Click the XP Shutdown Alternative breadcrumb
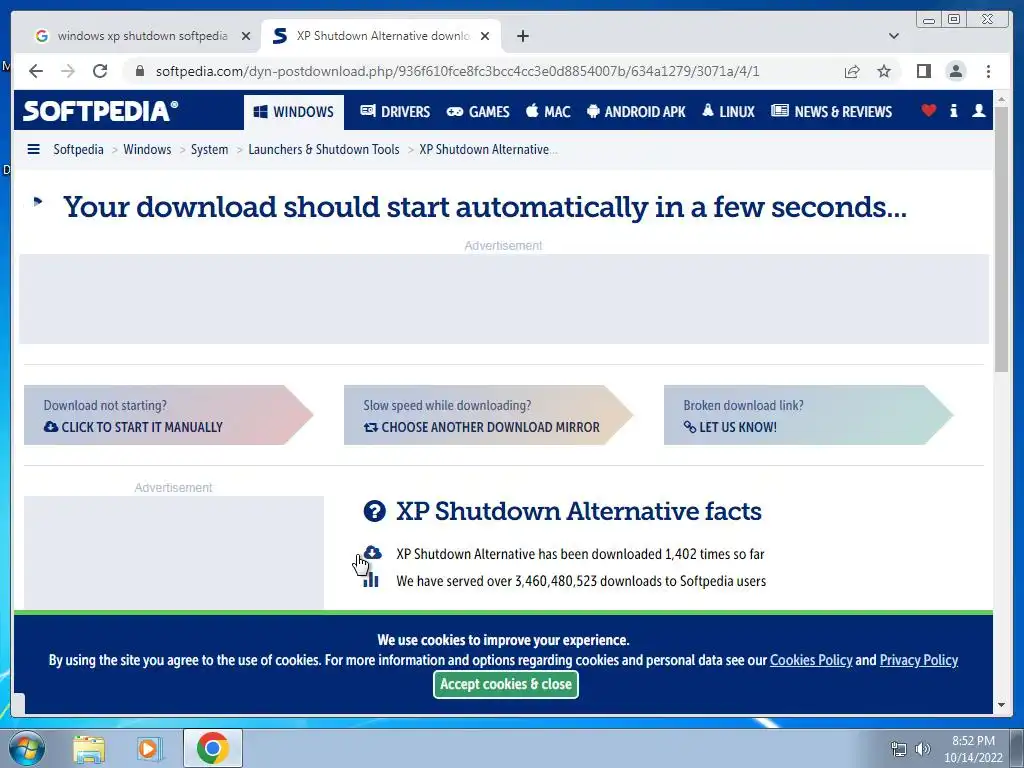The height and width of the screenshot is (768, 1024). click(488, 150)
